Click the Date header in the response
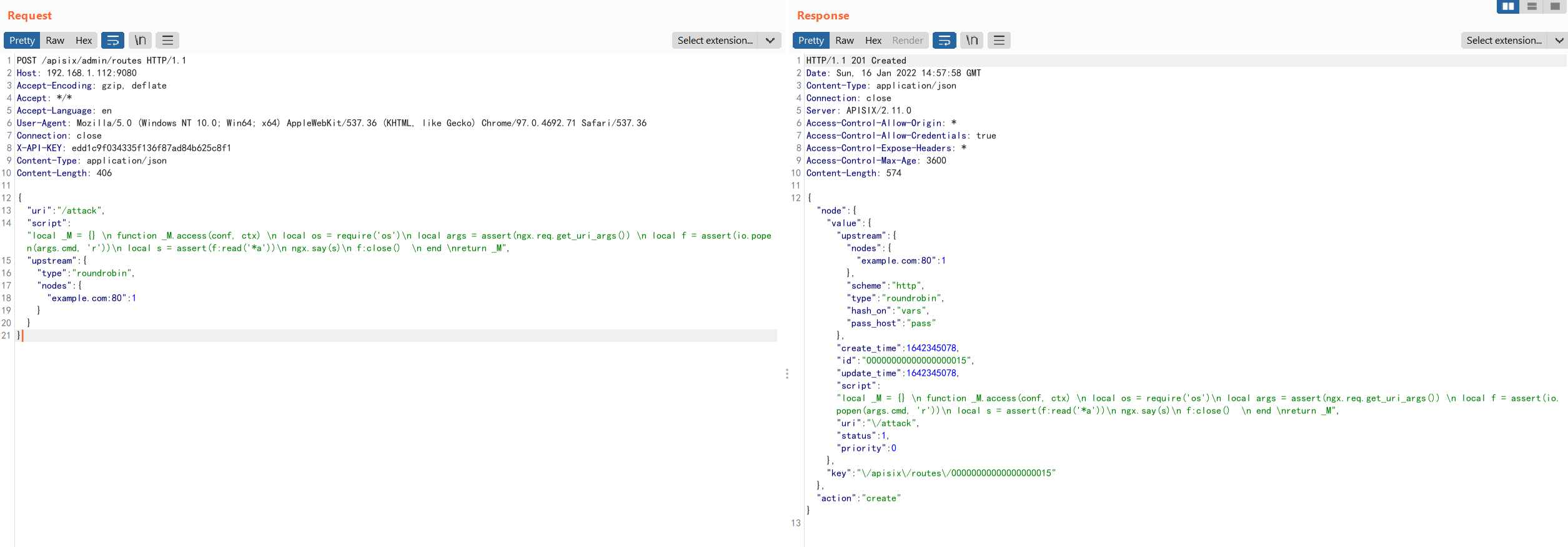Viewport: 1568px width, 547px height. pos(893,73)
